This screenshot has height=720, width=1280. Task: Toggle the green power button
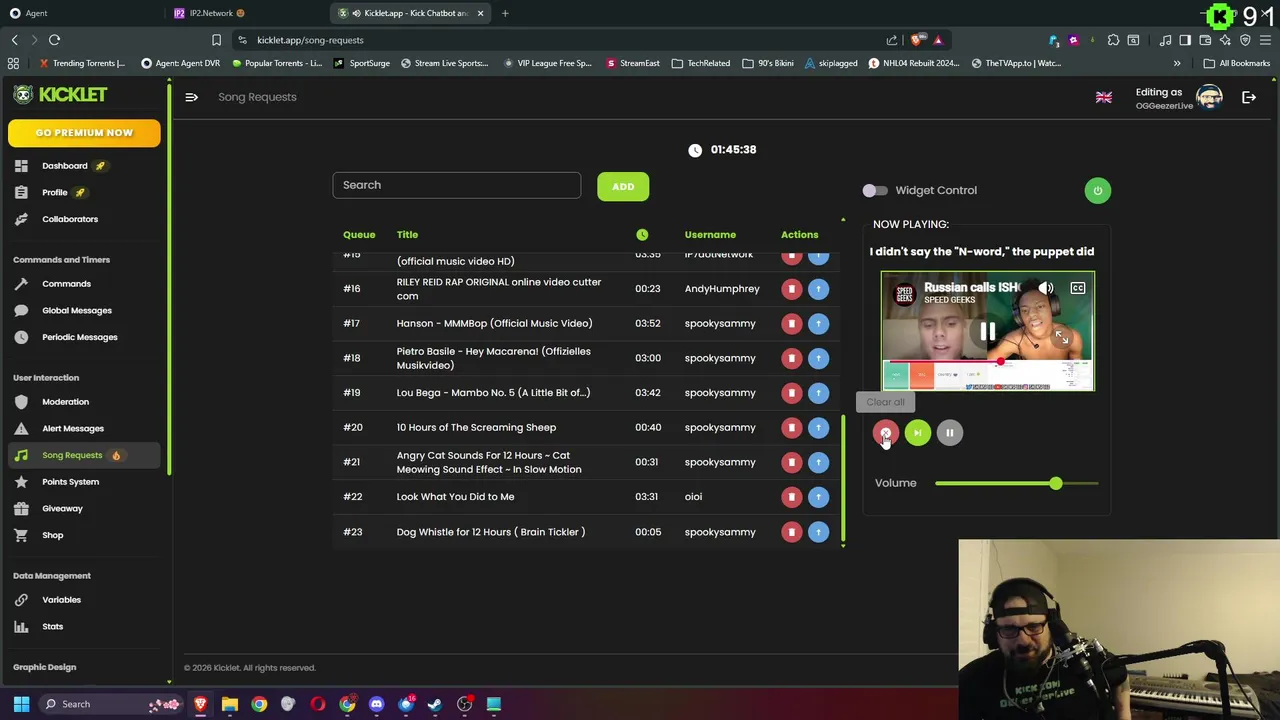pyautogui.click(x=1097, y=190)
